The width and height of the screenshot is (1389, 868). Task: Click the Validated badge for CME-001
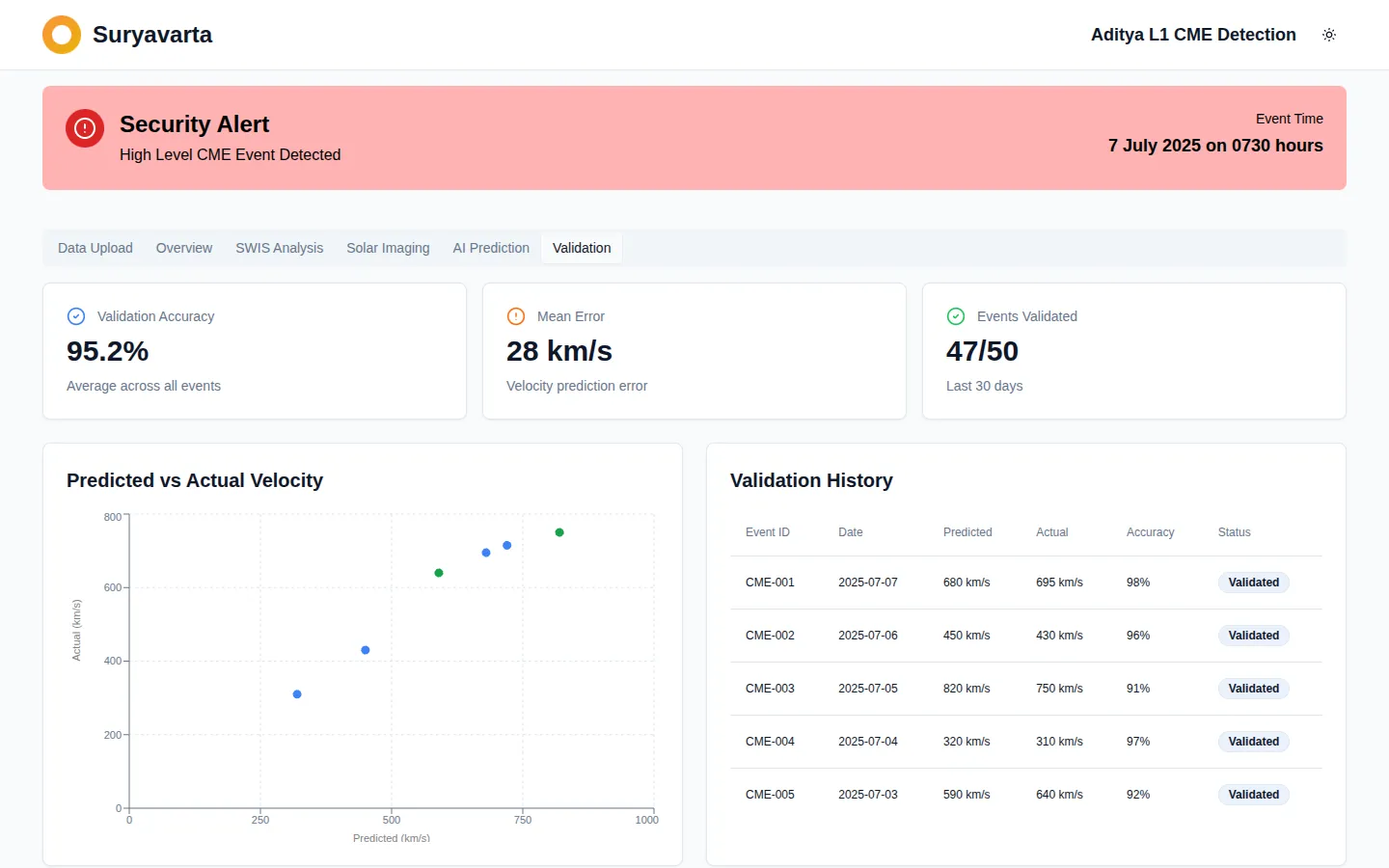(x=1254, y=583)
